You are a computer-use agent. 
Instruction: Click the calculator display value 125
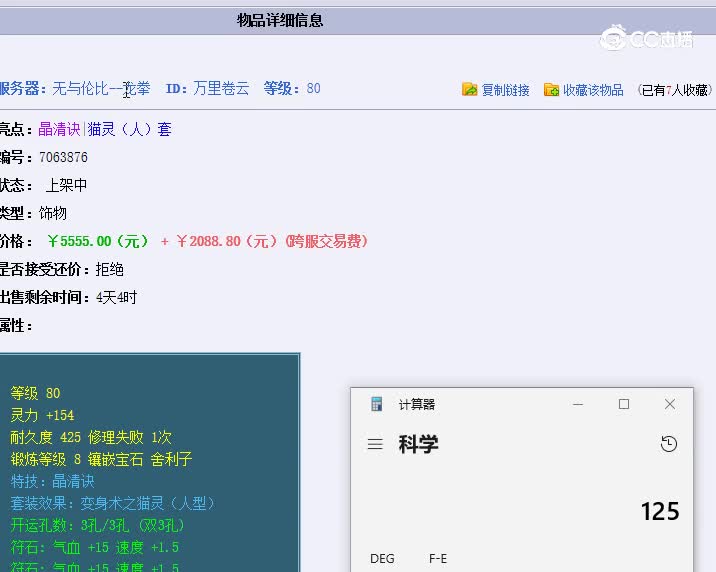pyautogui.click(x=660, y=511)
